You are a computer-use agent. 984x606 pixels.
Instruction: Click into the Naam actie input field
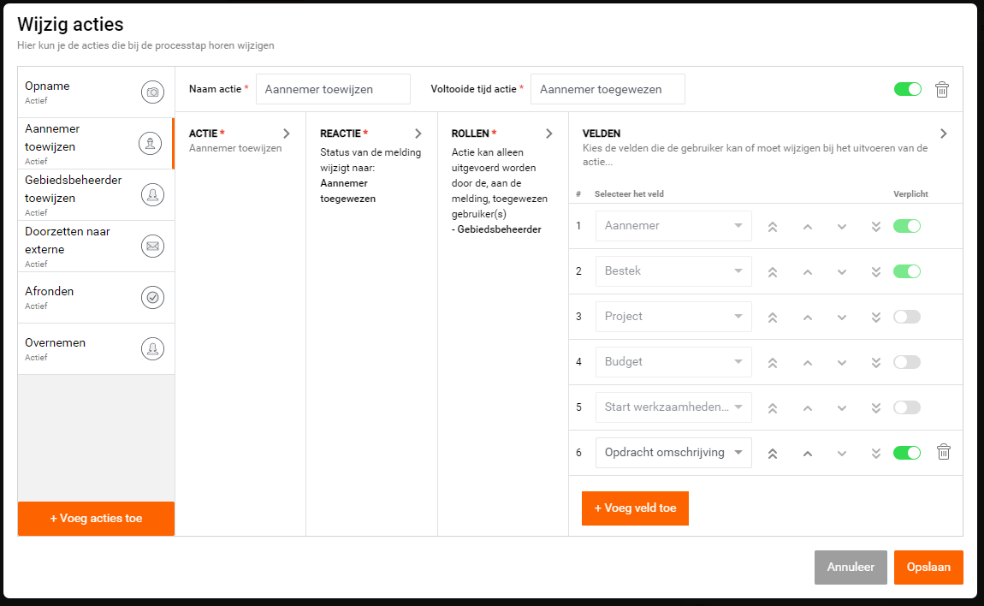tap(333, 89)
